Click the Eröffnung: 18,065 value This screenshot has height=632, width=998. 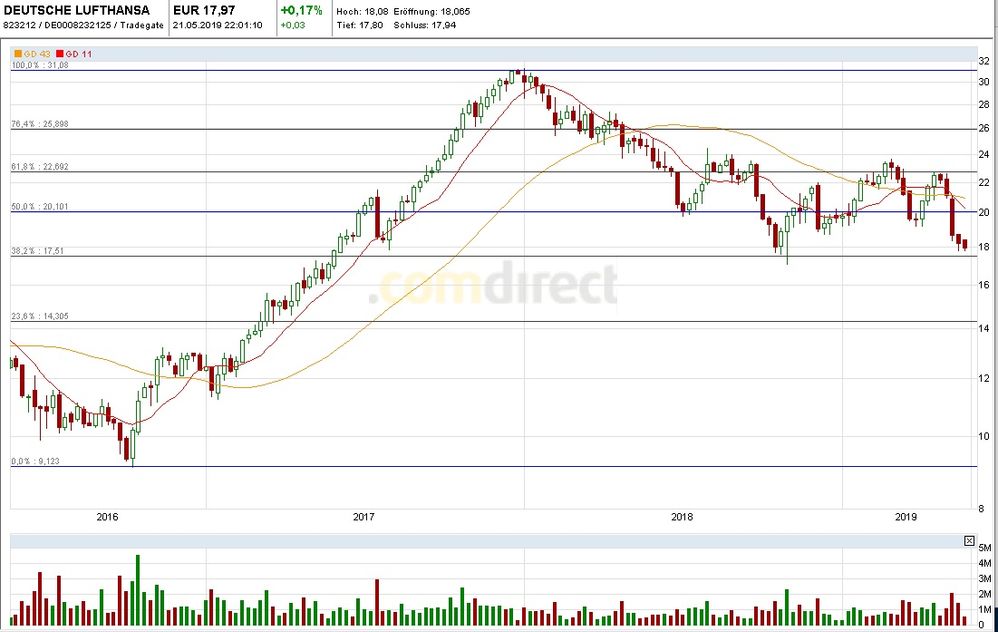click(x=432, y=11)
